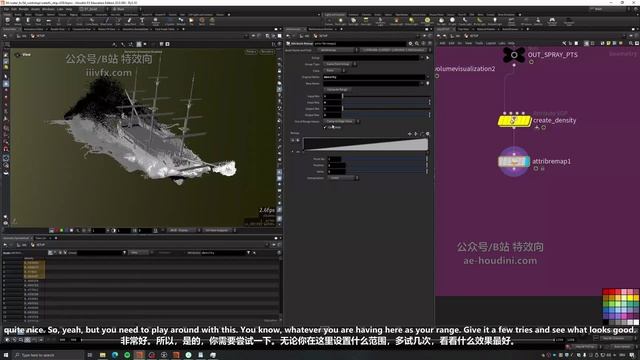The height and width of the screenshot is (360, 640).
Task: Select the Curve Bezier shelf tool
Action: pos(91,21)
